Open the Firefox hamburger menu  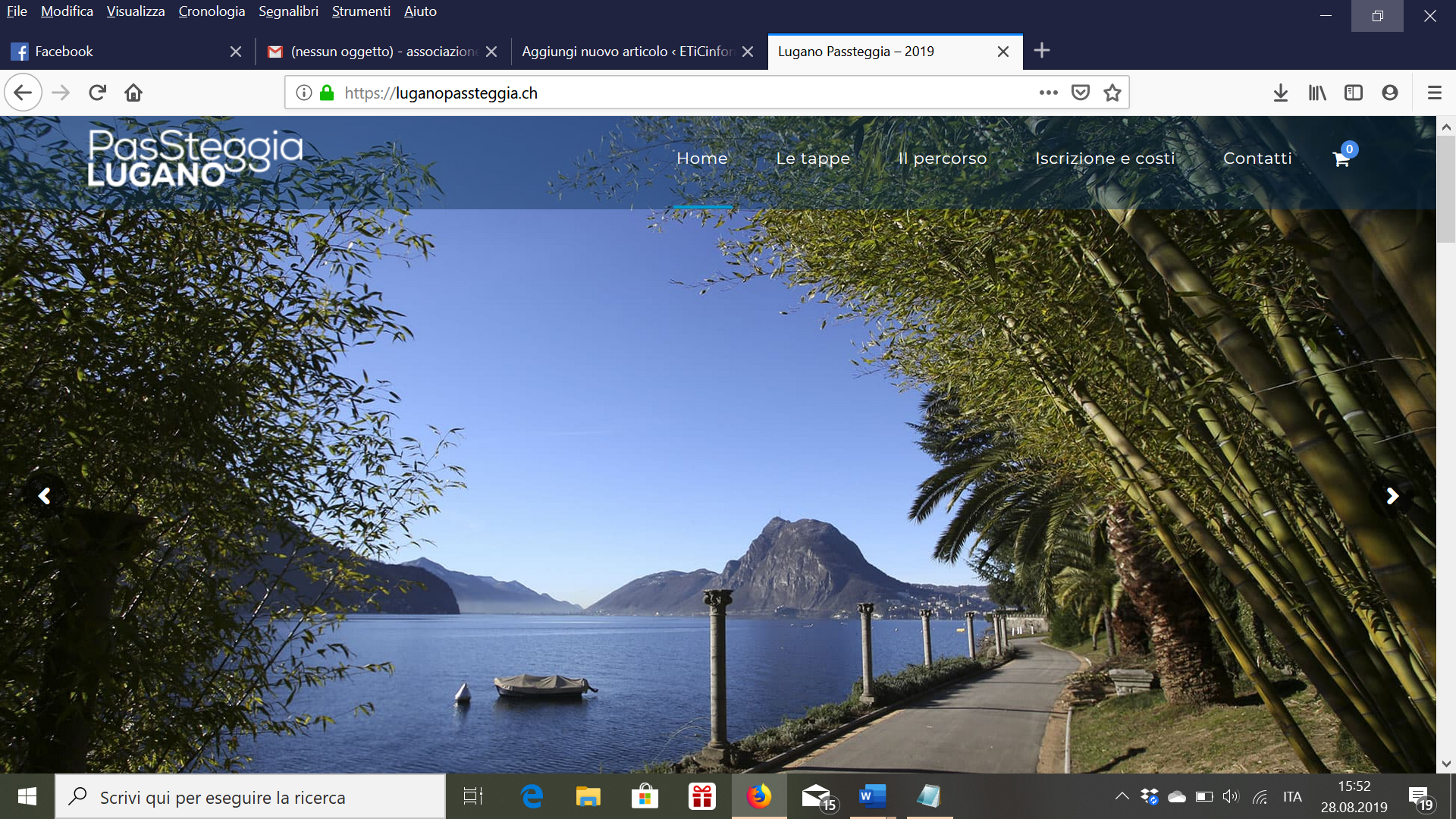click(1434, 93)
